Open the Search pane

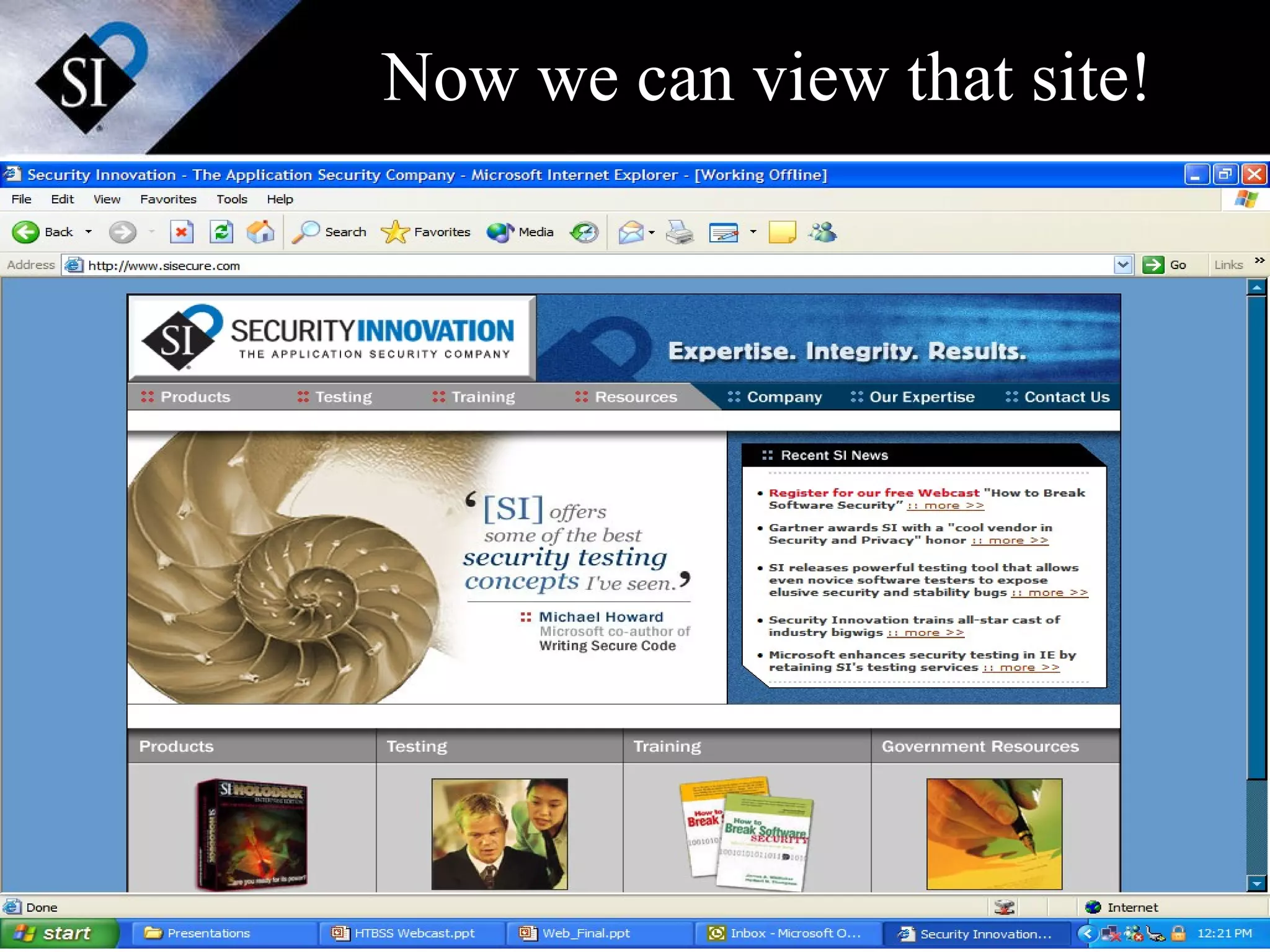coord(329,232)
